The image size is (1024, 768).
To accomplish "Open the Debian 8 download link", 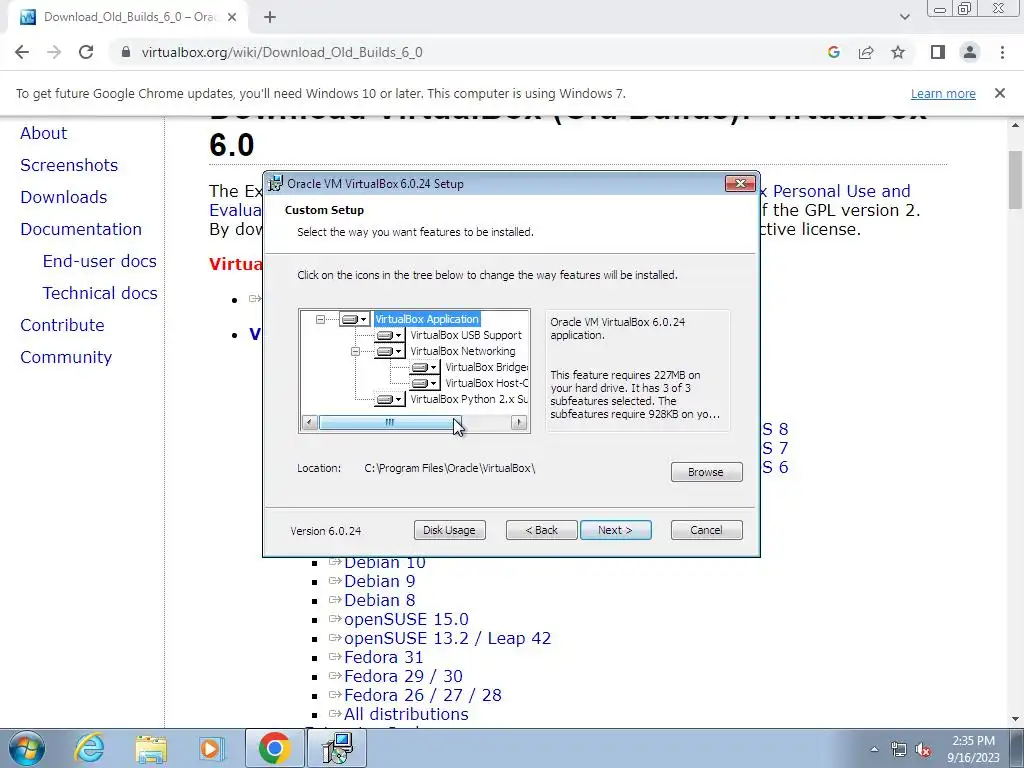I will tap(379, 600).
